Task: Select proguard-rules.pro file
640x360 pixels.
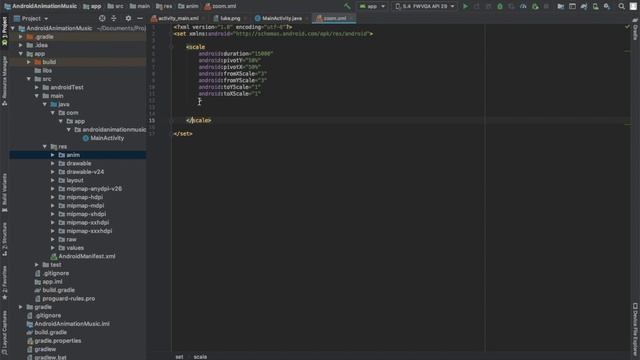Action: click(x=64, y=299)
